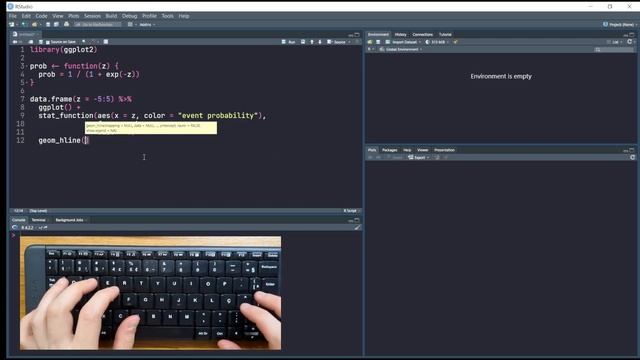This screenshot has height=360, width=640.
Task: Maximize the Environment pane
Action: (x=632, y=35)
